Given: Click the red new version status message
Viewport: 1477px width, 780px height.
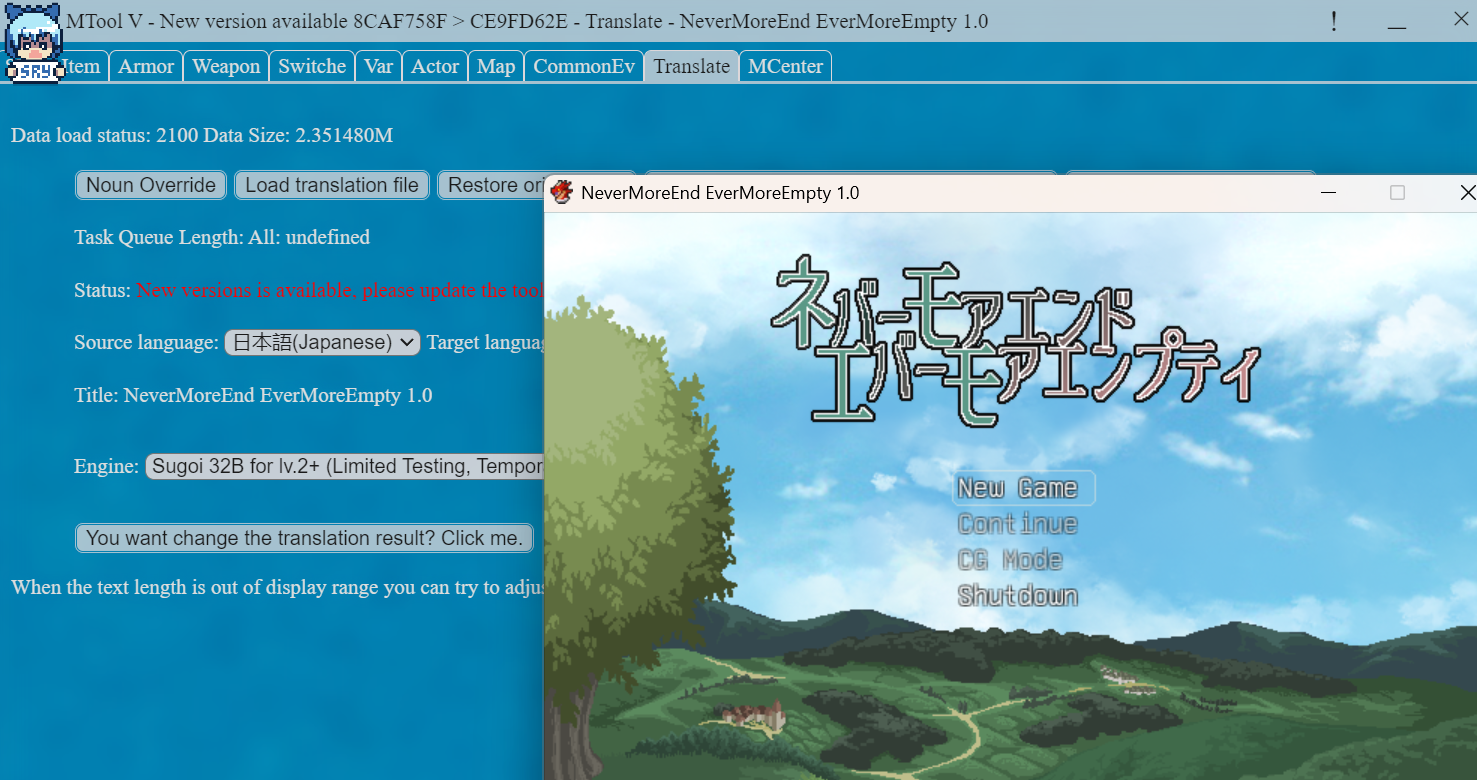Looking at the screenshot, I should click(x=340, y=290).
